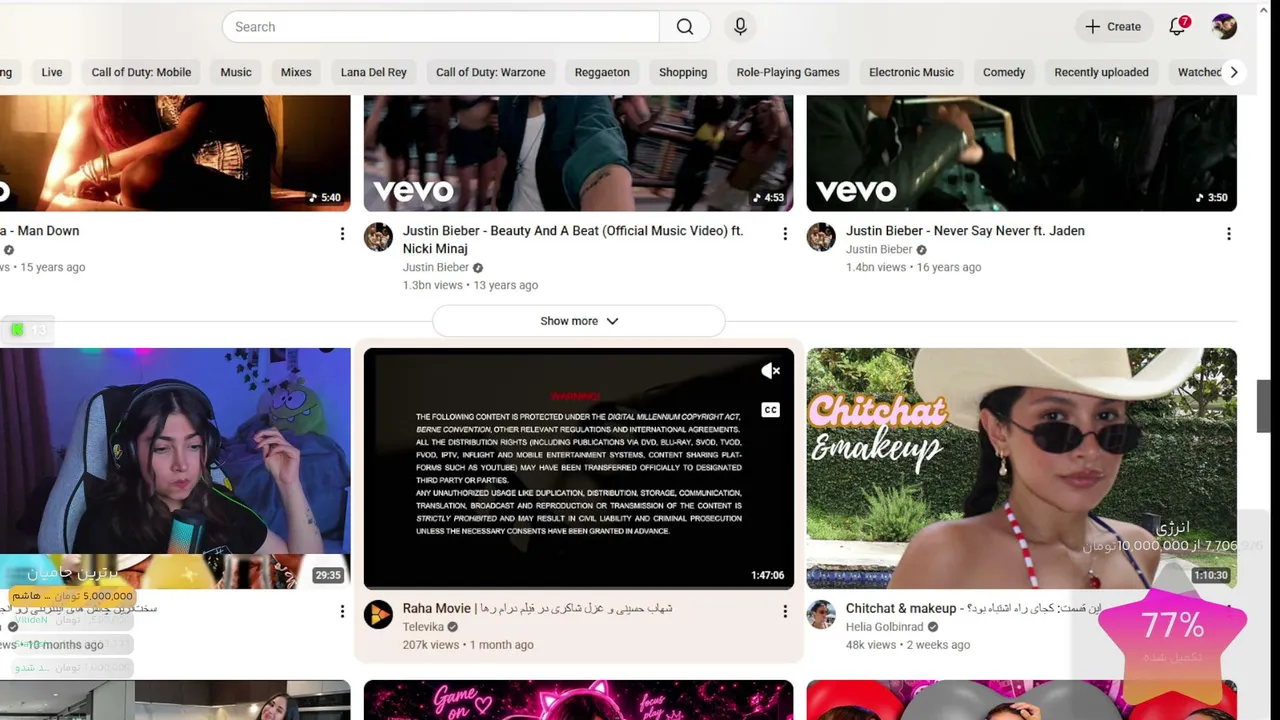Visit the Televika channel name
Screen dimensions: 1280x720
tap(423, 627)
